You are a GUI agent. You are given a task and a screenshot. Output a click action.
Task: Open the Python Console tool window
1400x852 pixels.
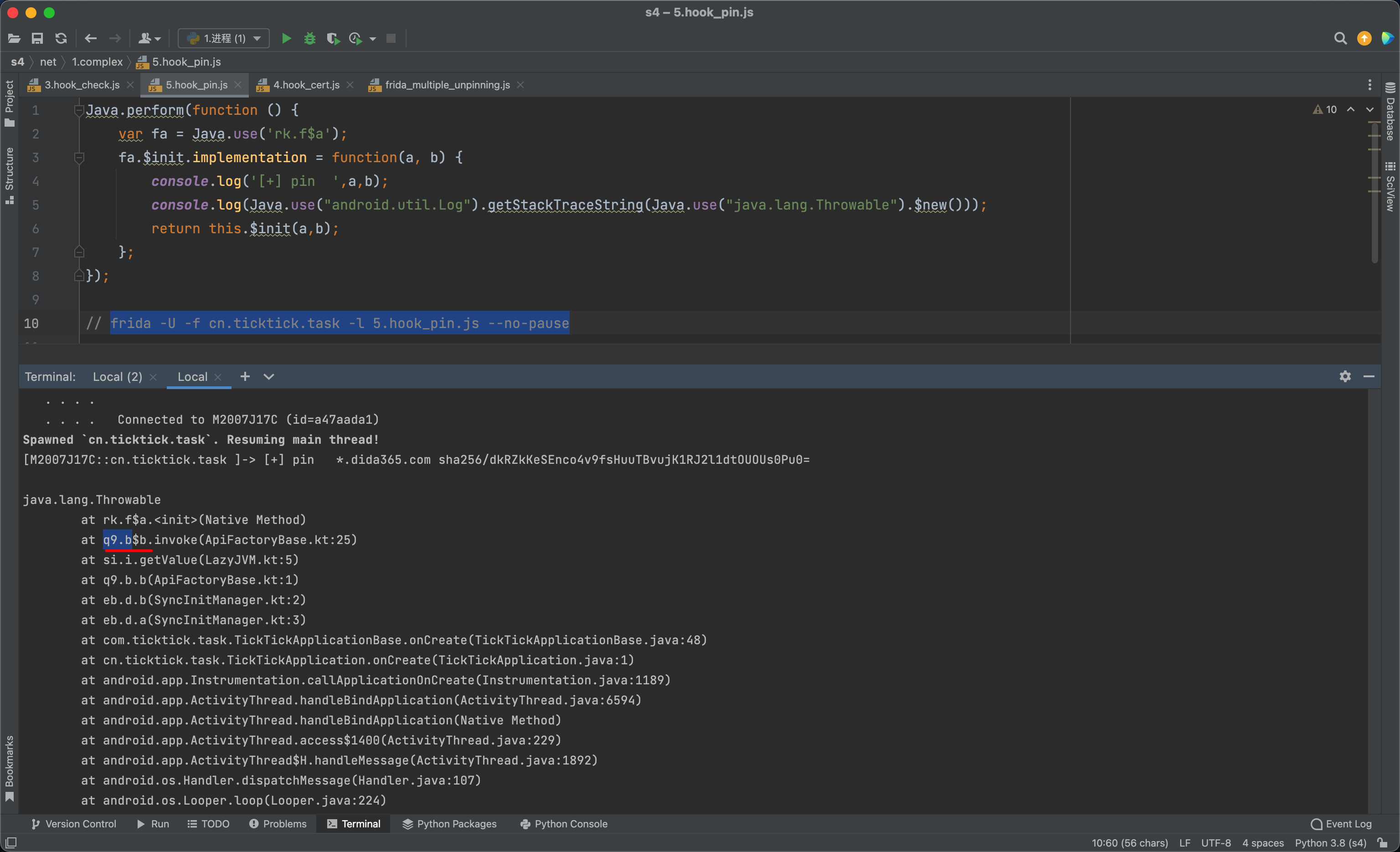(564, 824)
